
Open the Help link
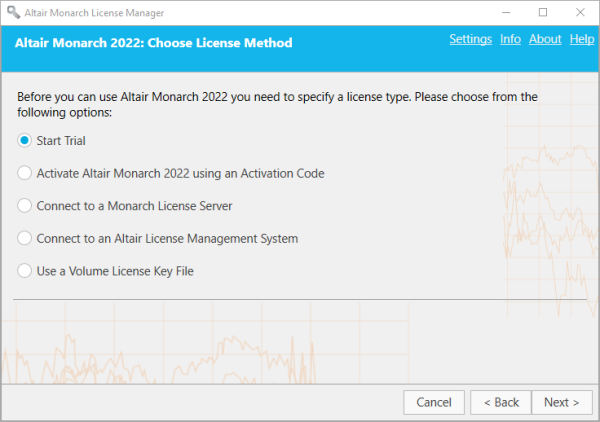[582, 39]
